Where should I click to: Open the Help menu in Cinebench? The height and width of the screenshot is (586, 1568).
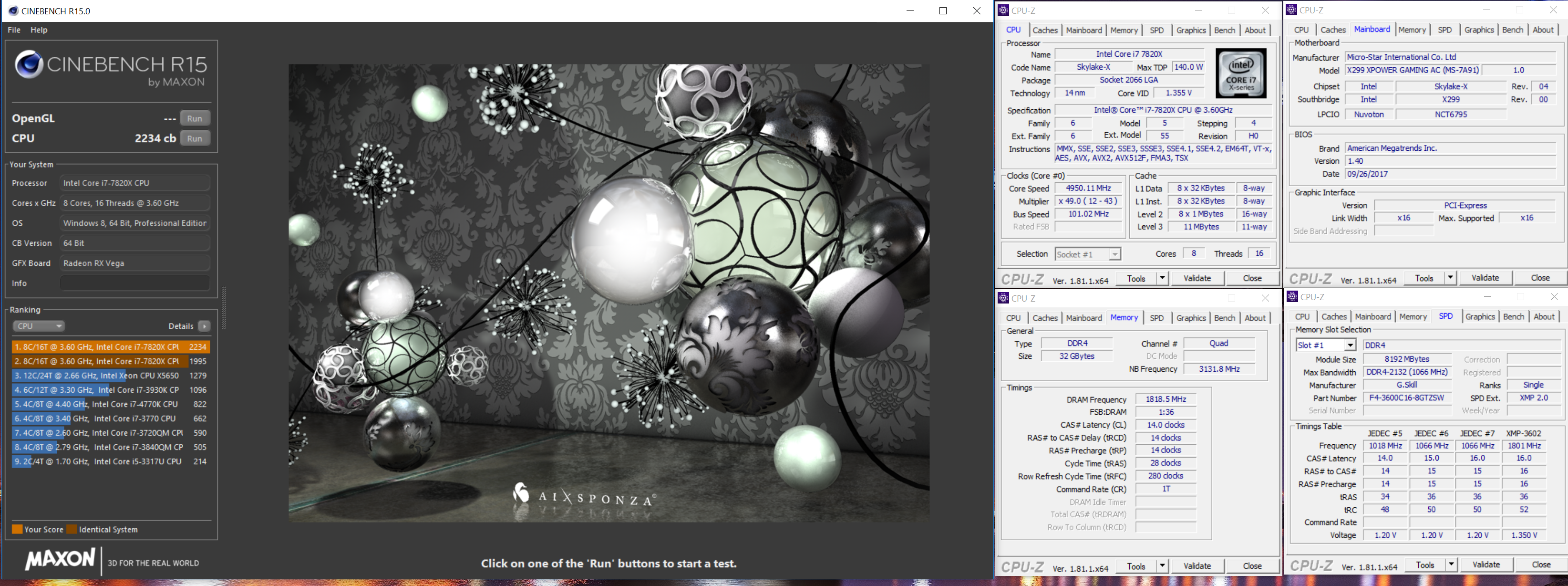point(39,30)
